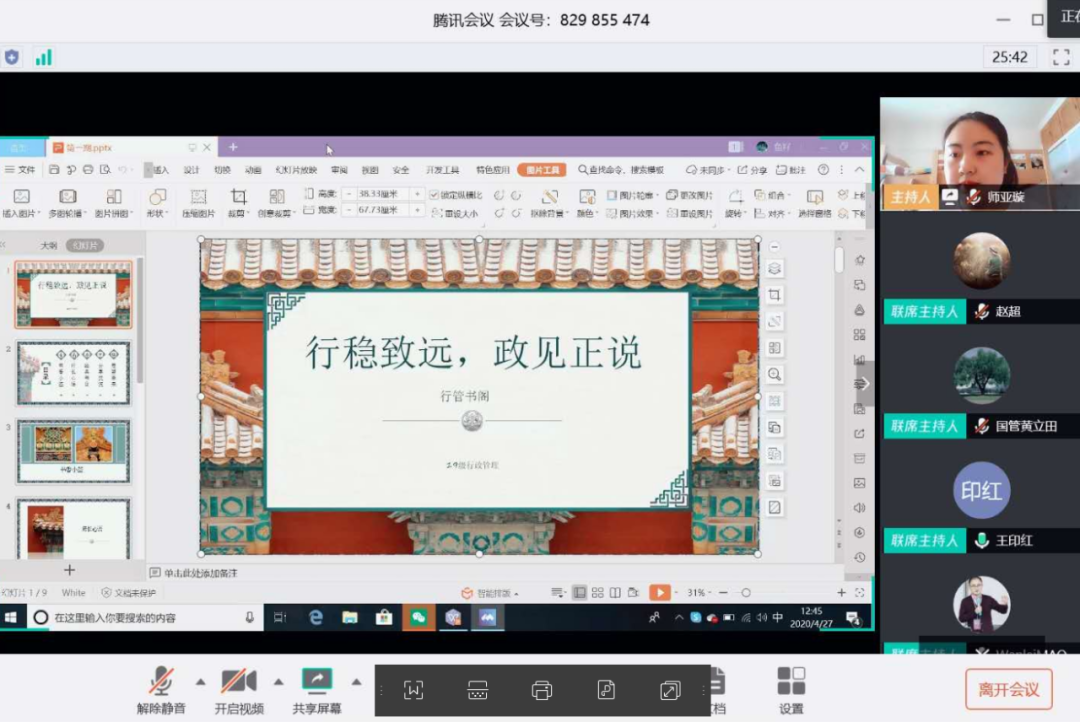The width and height of the screenshot is (1080, 722).
Task: Click Share Screen (共享屏幕) button
Action: pyautogui.click(x=317, y=690)
